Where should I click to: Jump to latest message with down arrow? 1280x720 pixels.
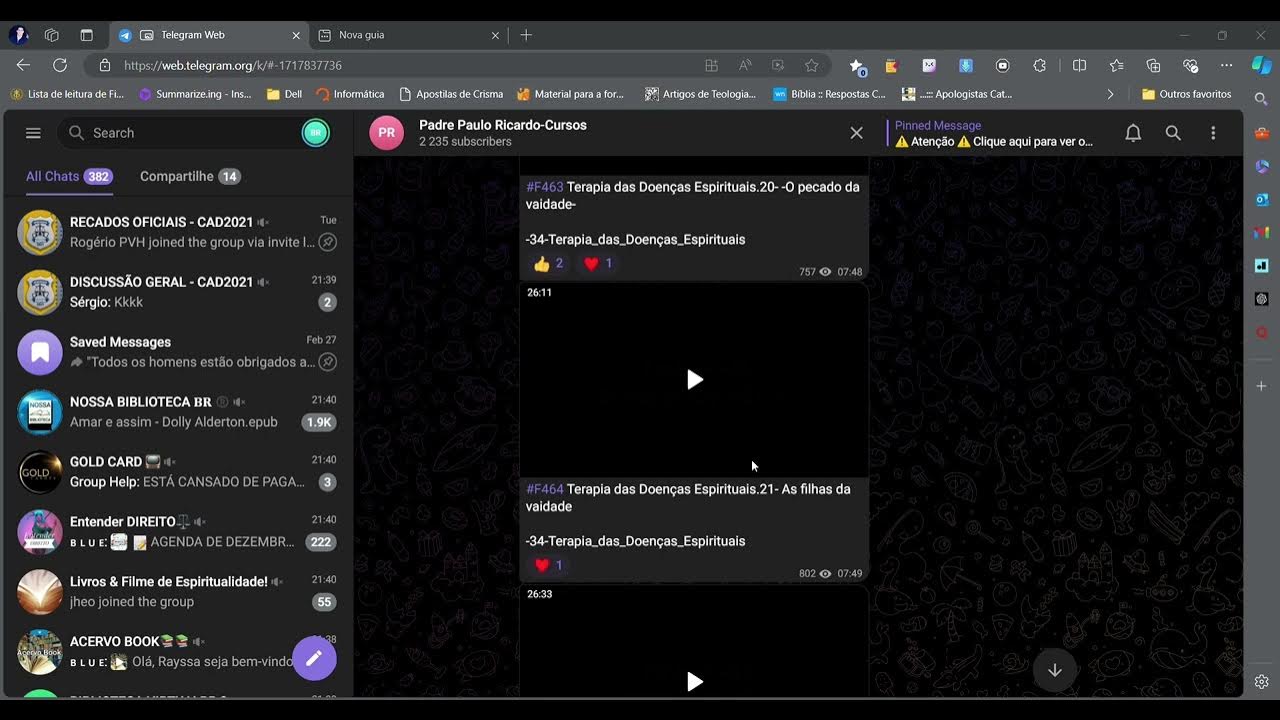[x=1054, y=670]
